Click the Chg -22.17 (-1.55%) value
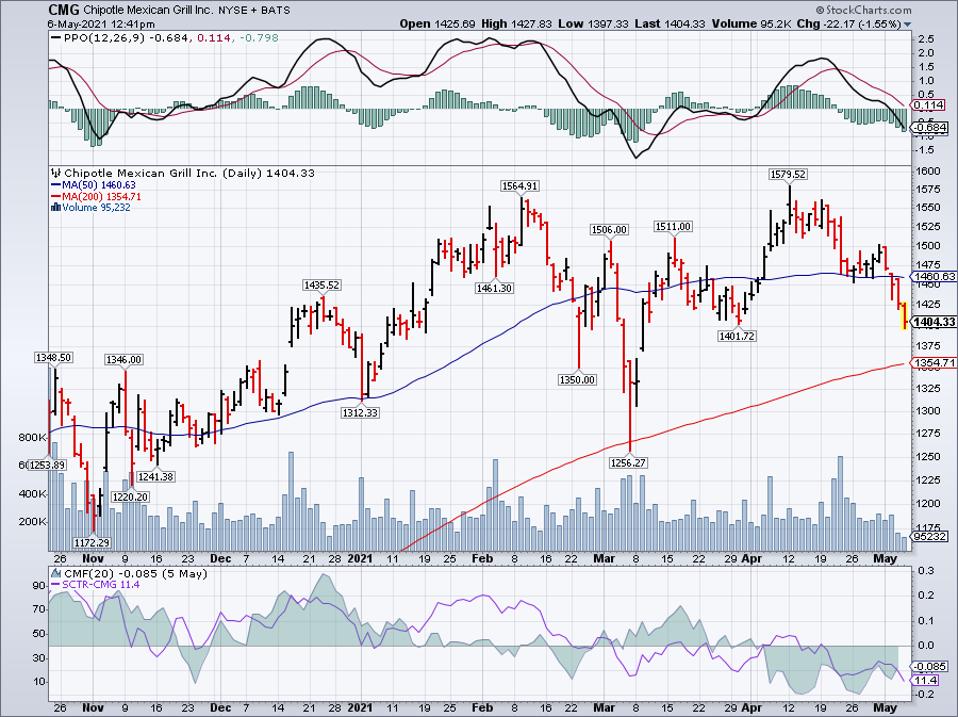The height and width of the screenshot is (717, 958). (851, 24)
